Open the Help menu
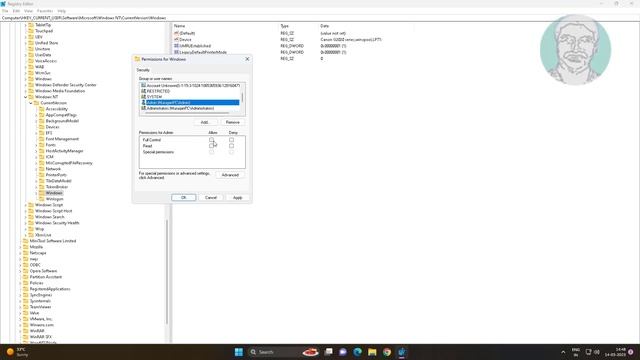The height and width of the screenshot is (360, 640). click(x=62, y=11)
